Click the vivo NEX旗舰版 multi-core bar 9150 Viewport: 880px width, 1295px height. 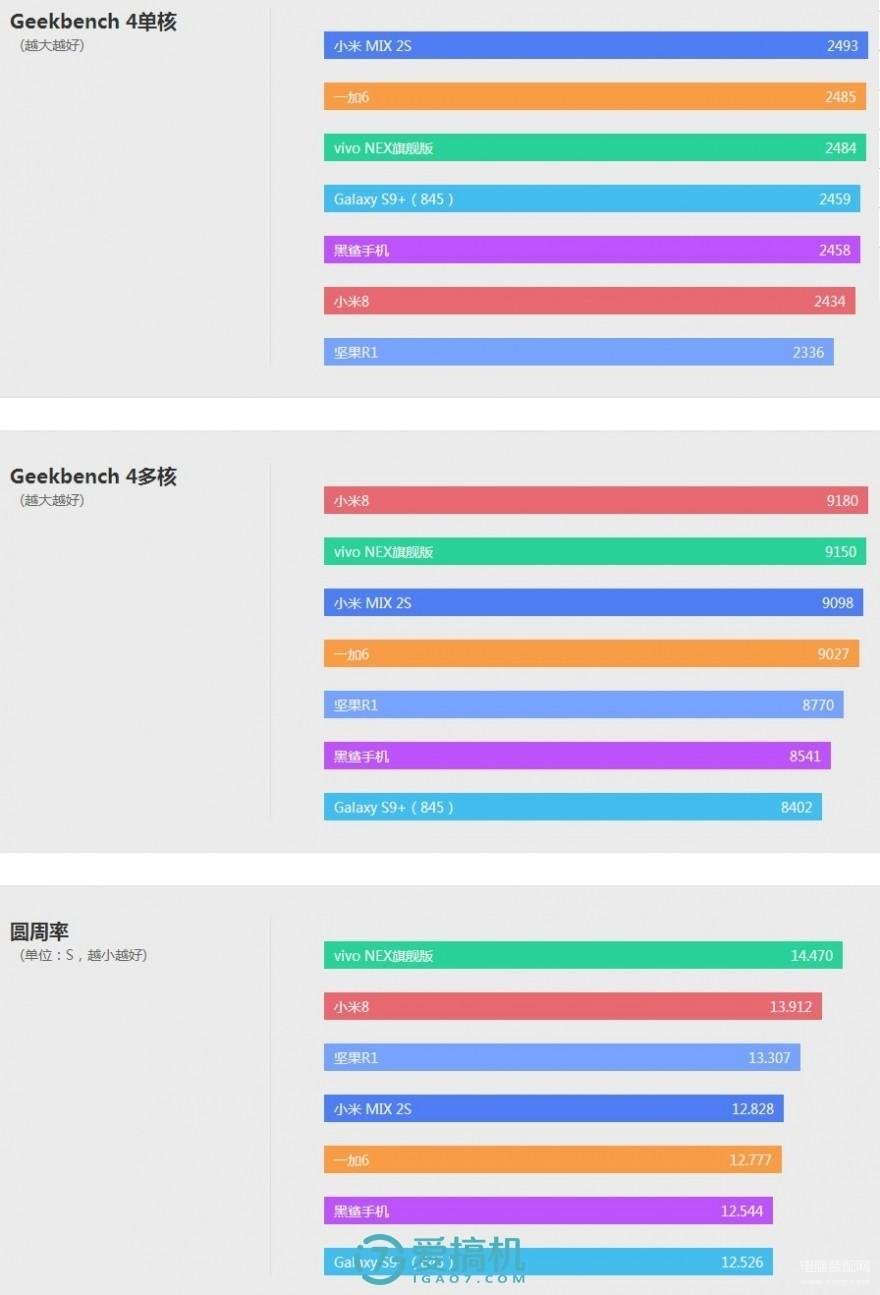pos(595,551)
